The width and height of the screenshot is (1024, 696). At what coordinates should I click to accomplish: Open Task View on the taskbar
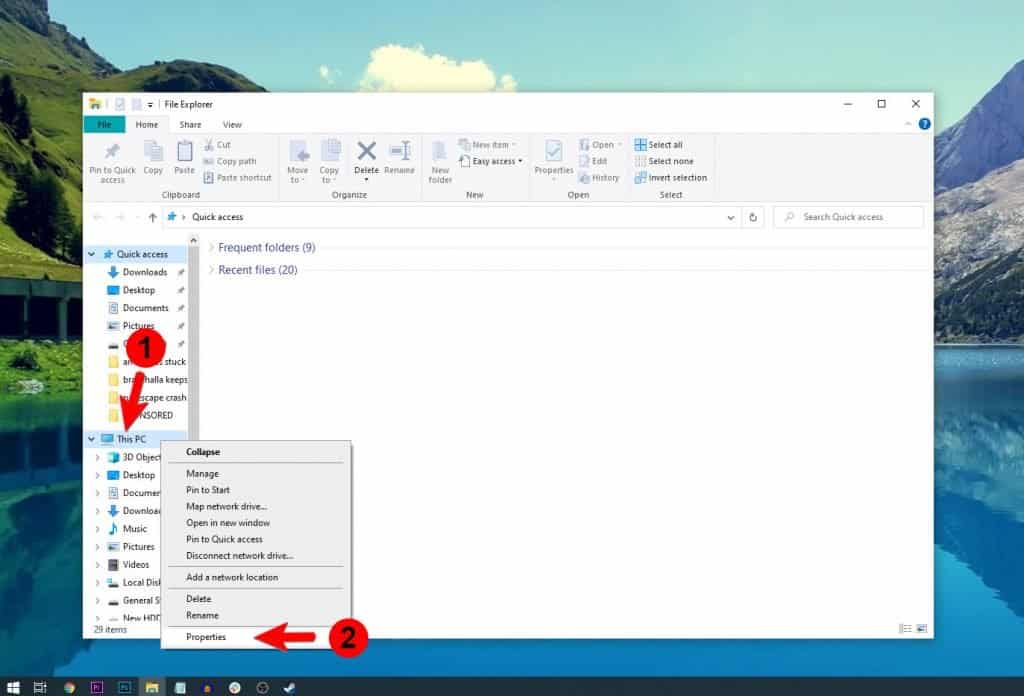point(40,687)
